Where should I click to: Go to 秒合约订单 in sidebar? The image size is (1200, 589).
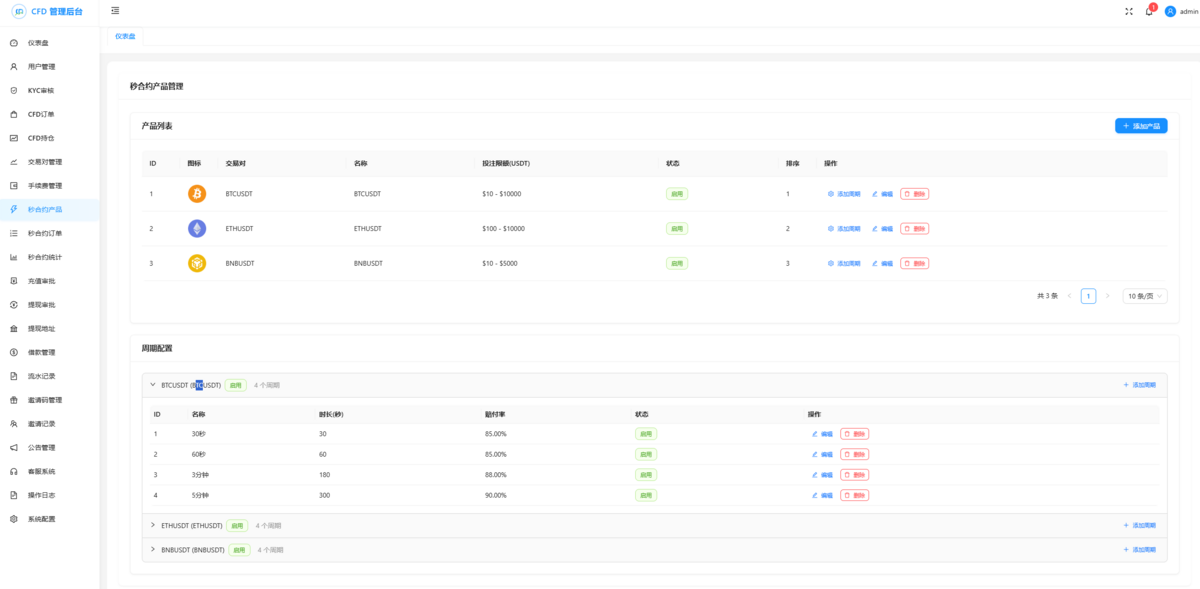44,233
